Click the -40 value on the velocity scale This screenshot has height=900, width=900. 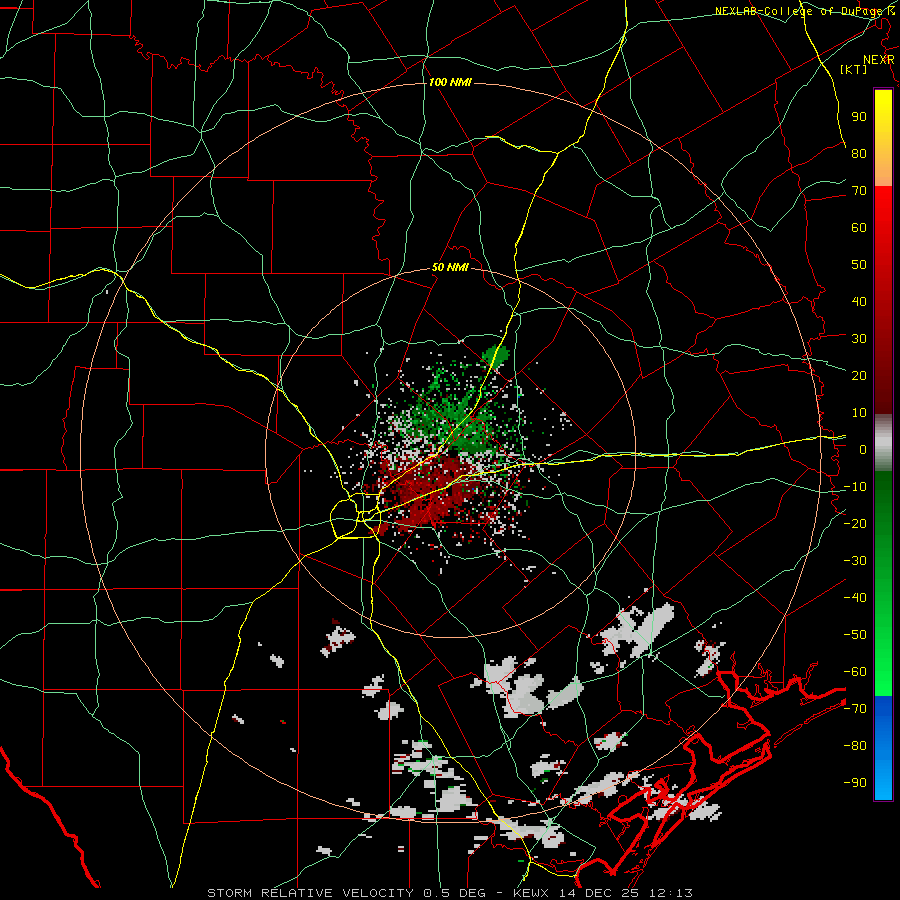coord(855,598)
